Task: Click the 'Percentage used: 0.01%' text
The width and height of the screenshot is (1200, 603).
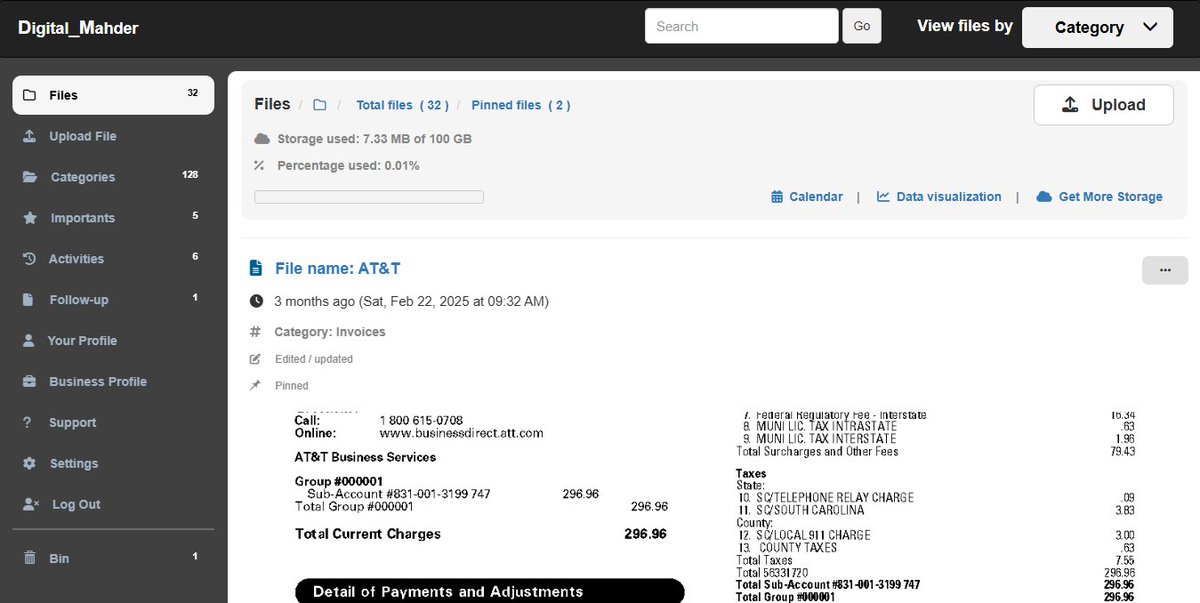Action: [x=348, y=166]
